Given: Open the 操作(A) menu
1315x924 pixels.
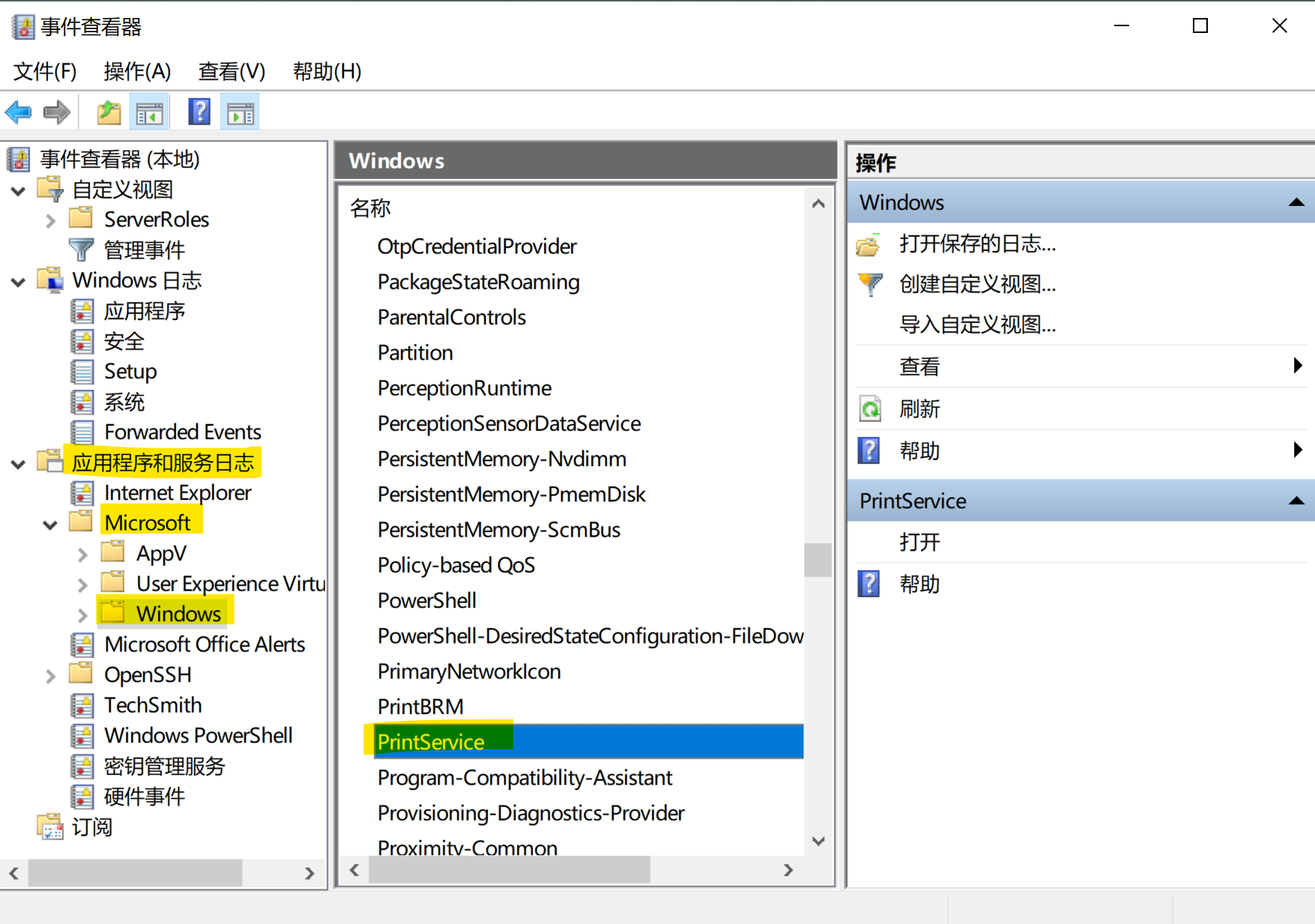Looking at the screenshot, I should point(137,71).
